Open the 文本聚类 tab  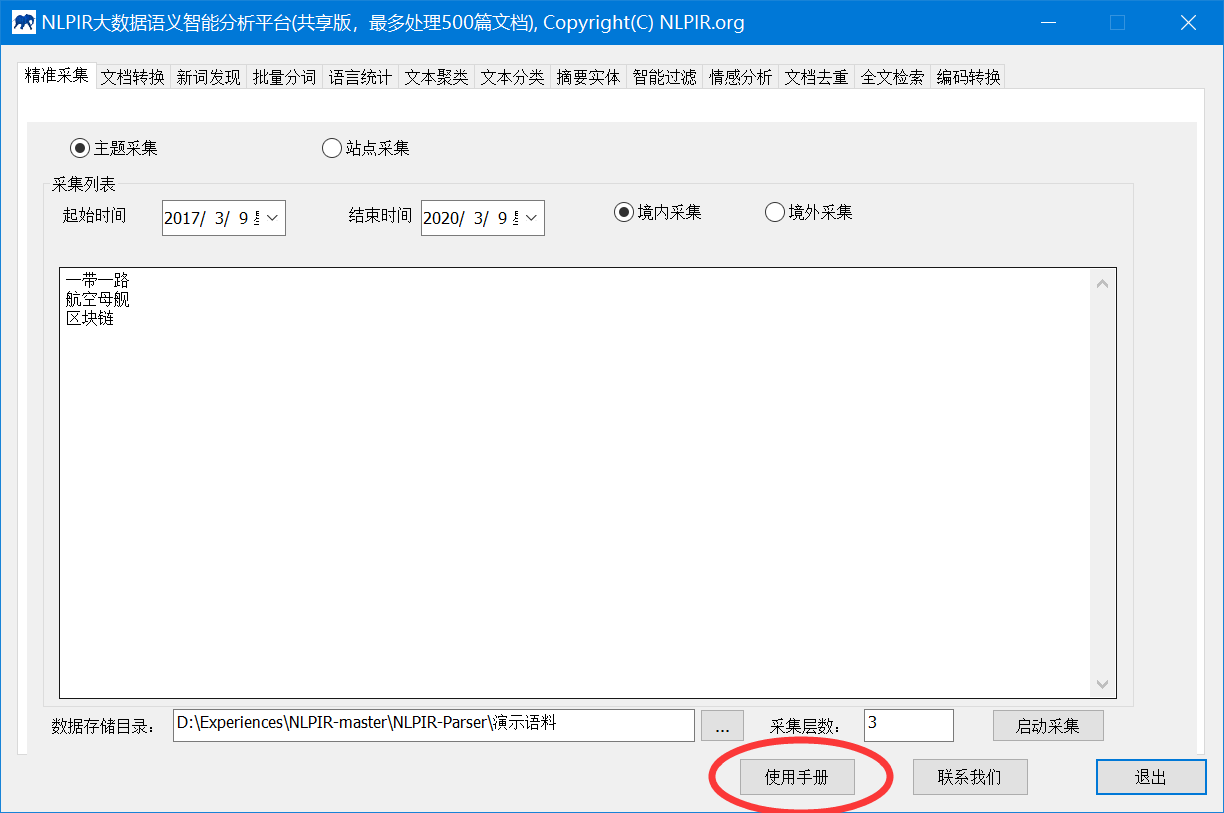tap(436, 75)
